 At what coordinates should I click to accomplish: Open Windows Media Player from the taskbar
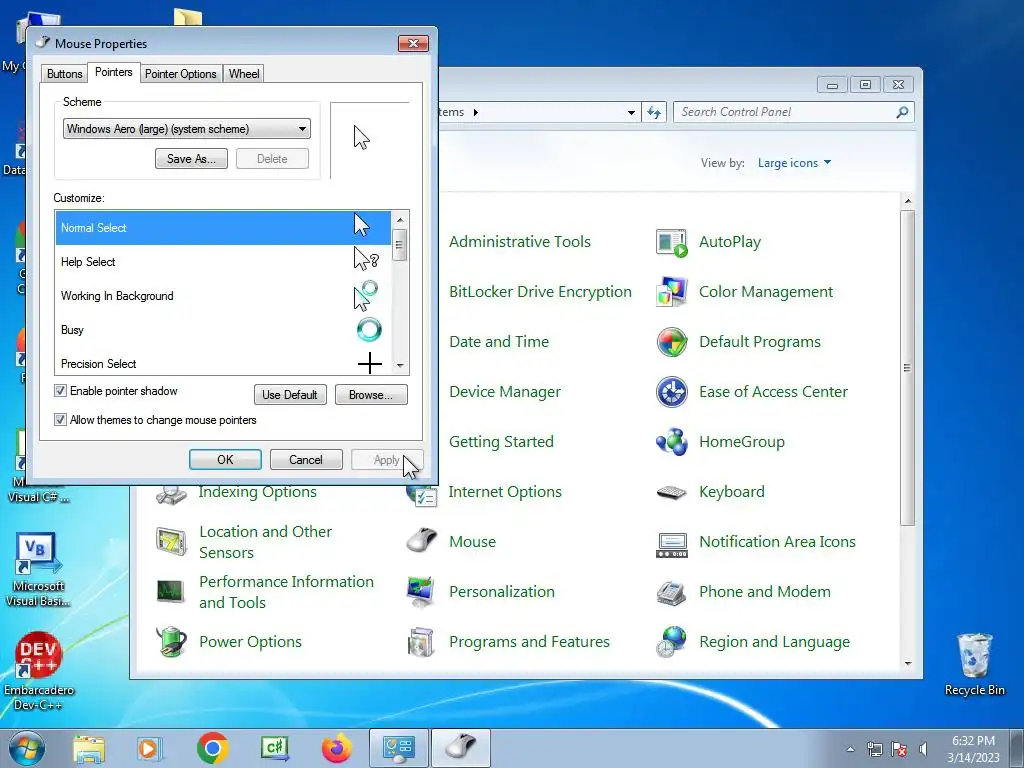pyautogui.click(x=150, y=748)
